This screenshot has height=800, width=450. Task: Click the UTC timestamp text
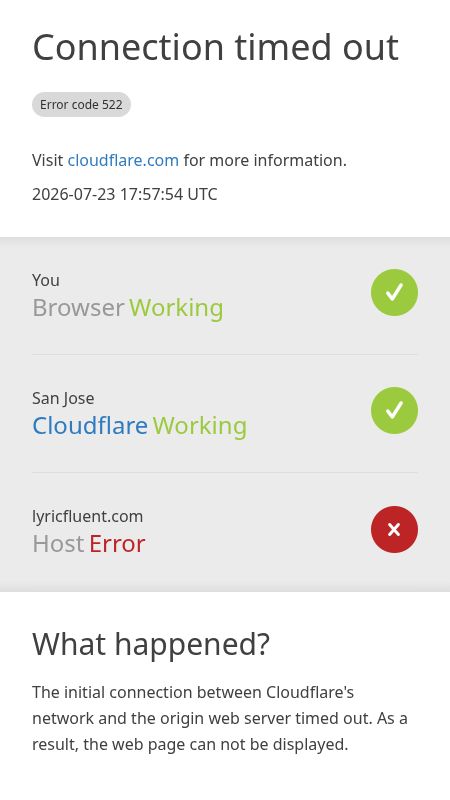(x=124, y=194)
